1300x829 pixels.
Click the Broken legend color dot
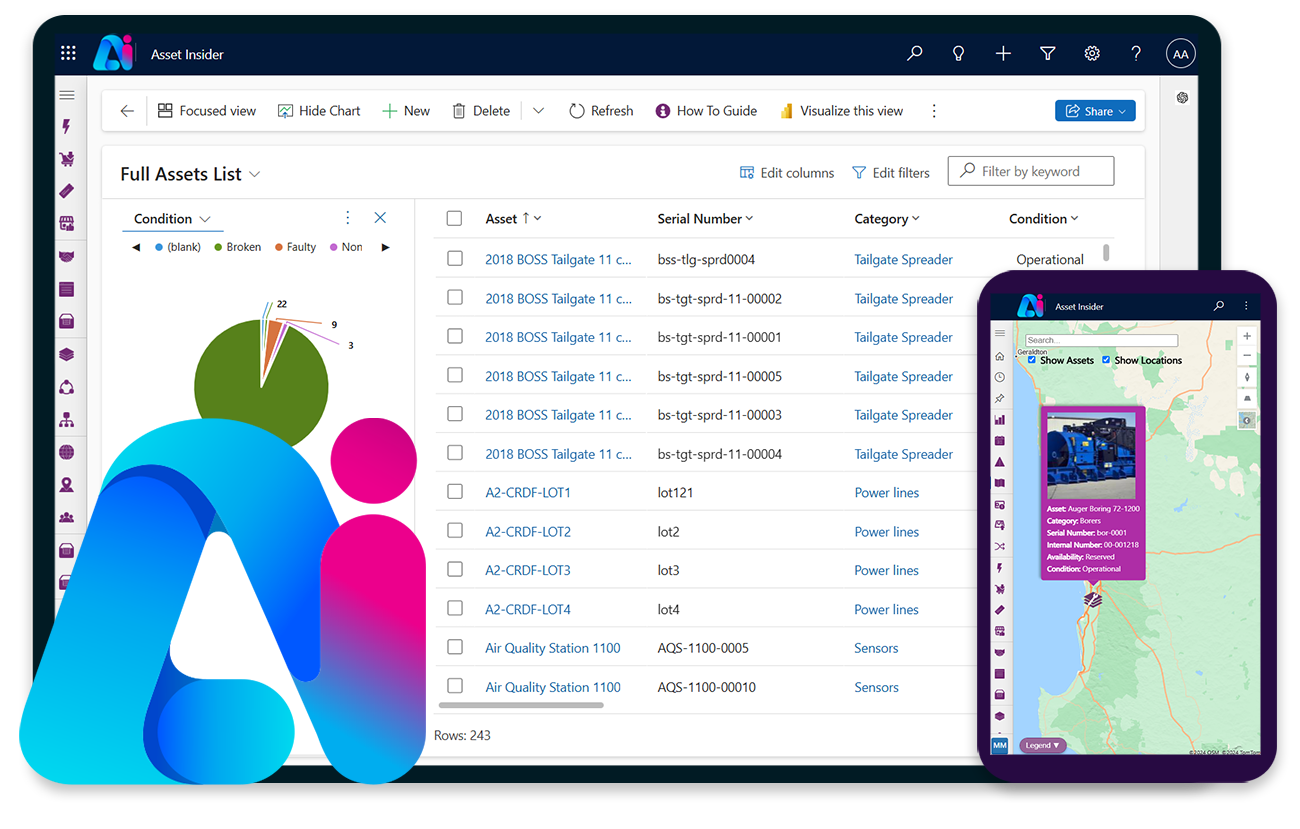218,247
